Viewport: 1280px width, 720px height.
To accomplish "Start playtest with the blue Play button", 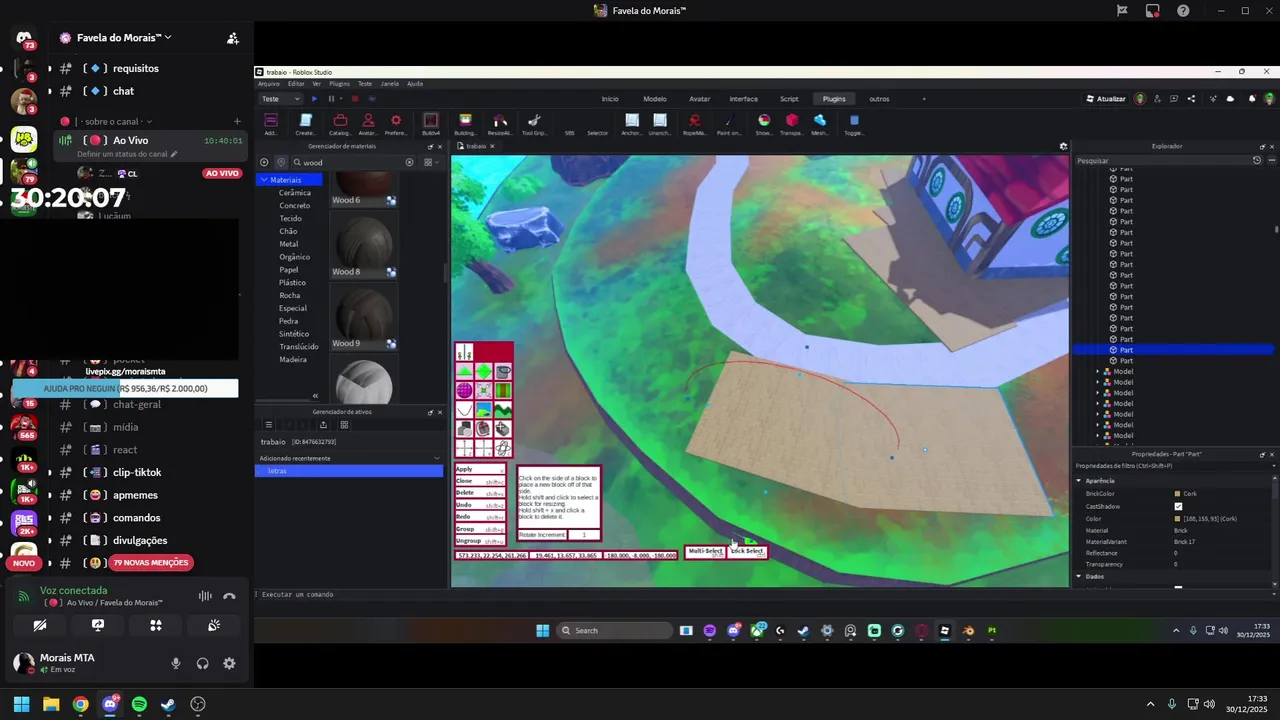I will 315,99.
